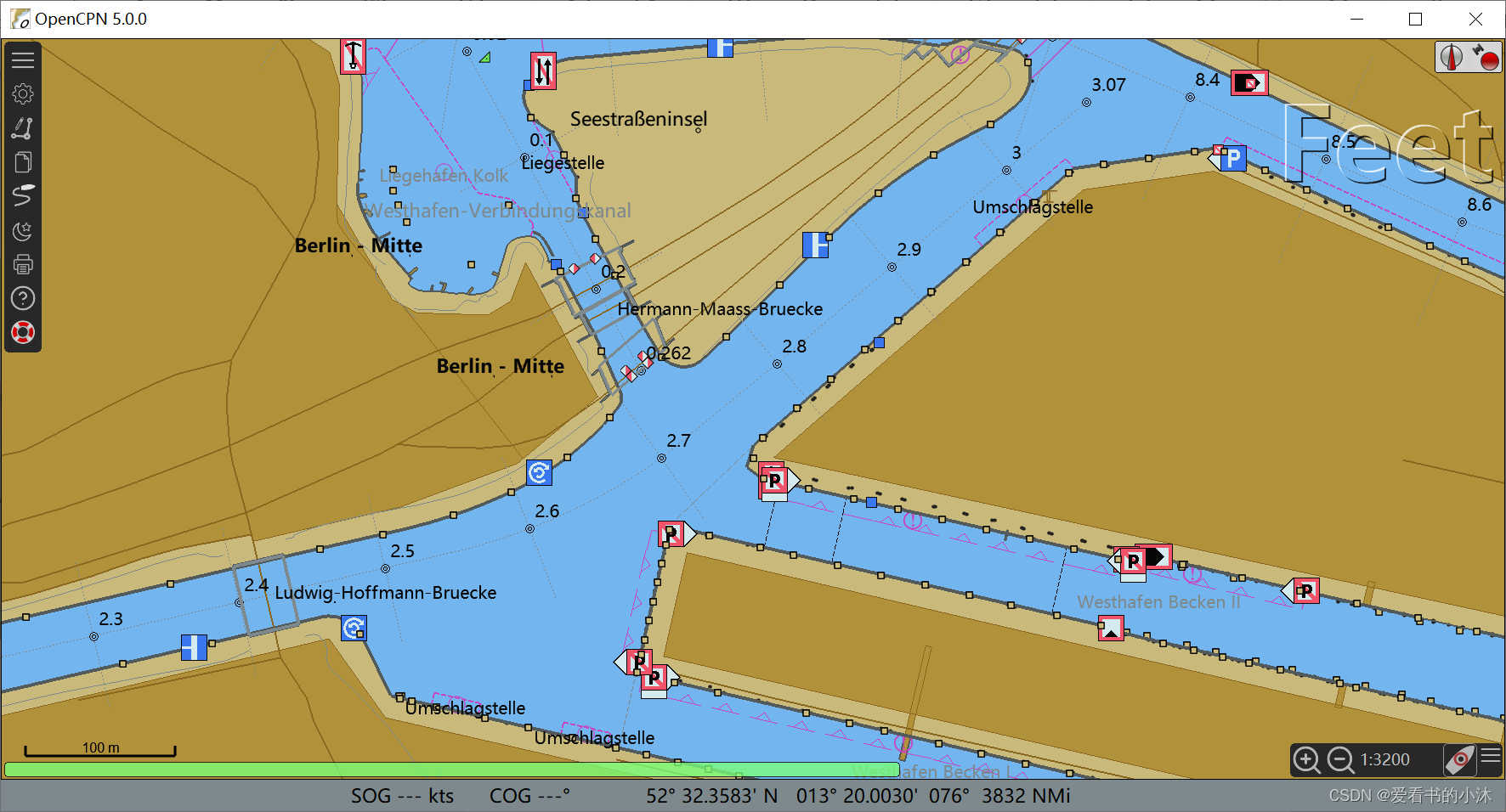The height and width of the screenshot is (812, 1506).
Task: Click the longitude 013° 20.0030' readout
Action: click(x=857, y=796)
